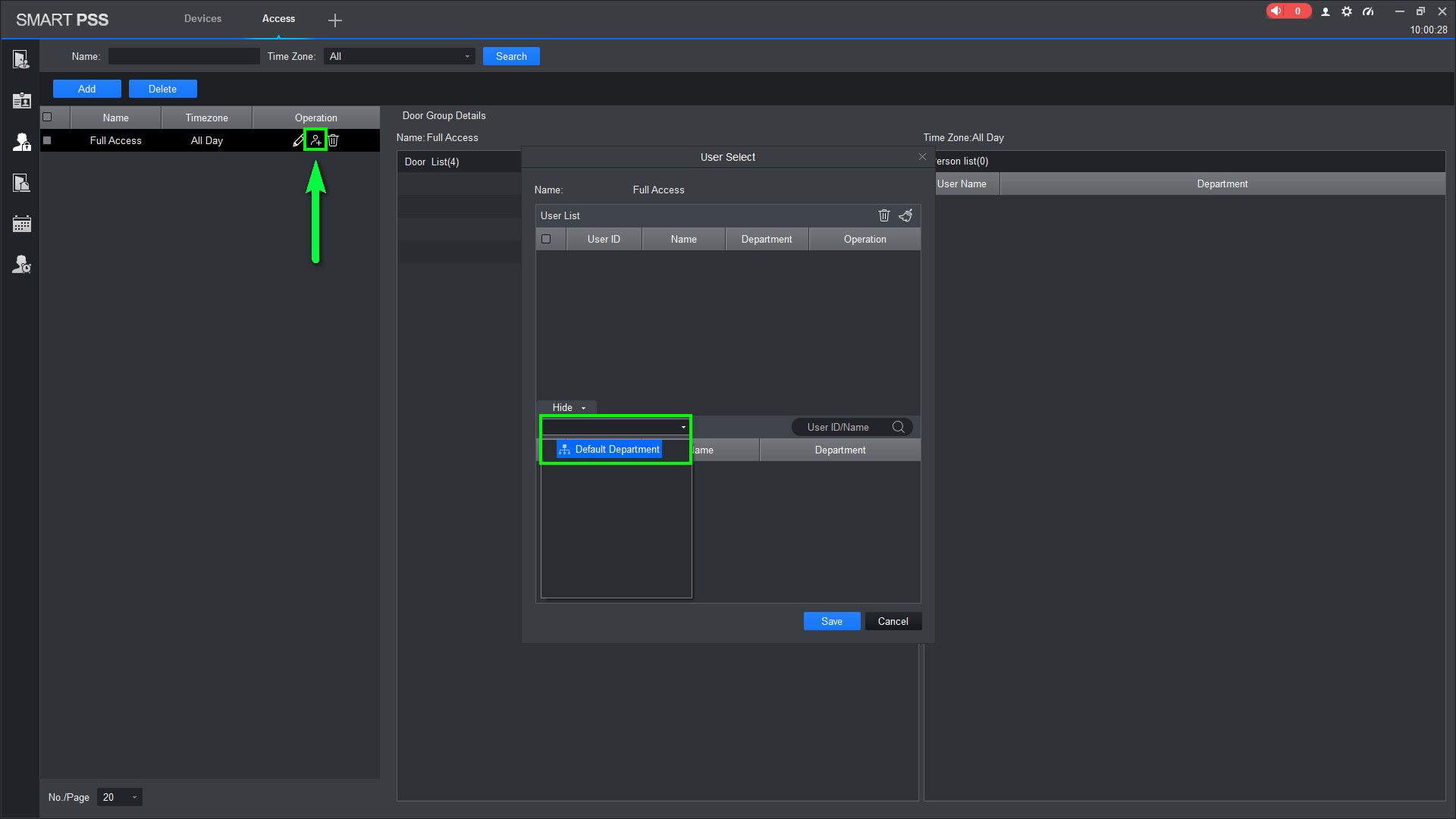This screenshot has width=1456, height=819.
Task: Collapse the lower panel with Hide toggle
Action: coord(567,407)
